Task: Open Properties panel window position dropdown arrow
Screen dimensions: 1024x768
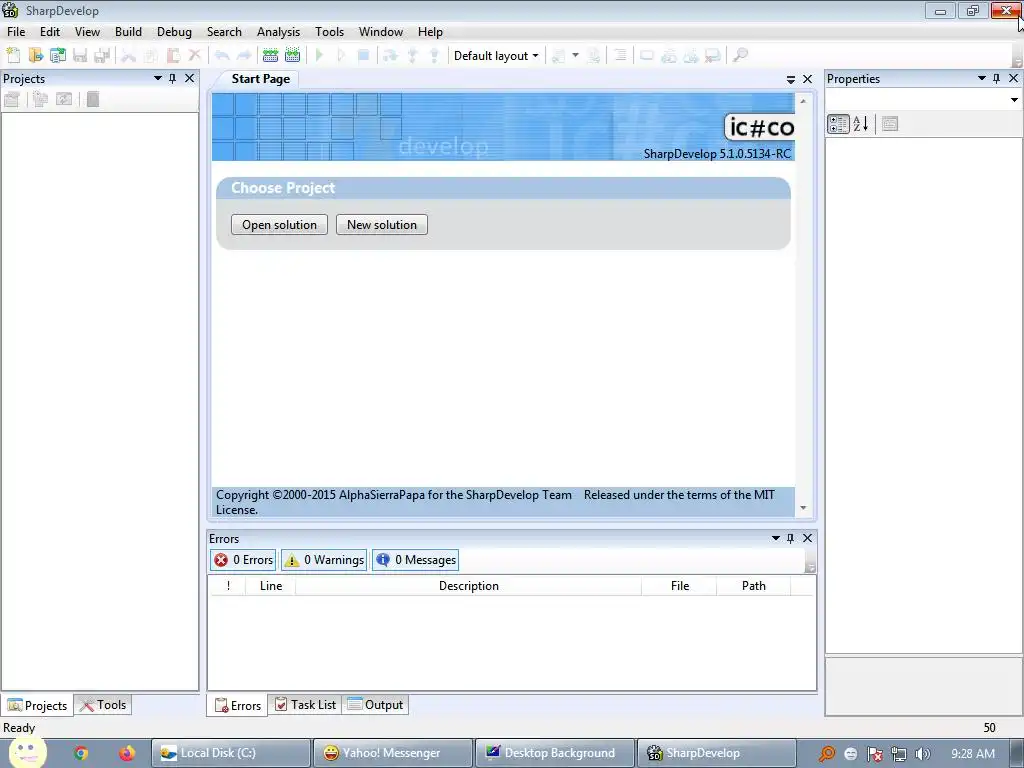Action: click(982, 78)
